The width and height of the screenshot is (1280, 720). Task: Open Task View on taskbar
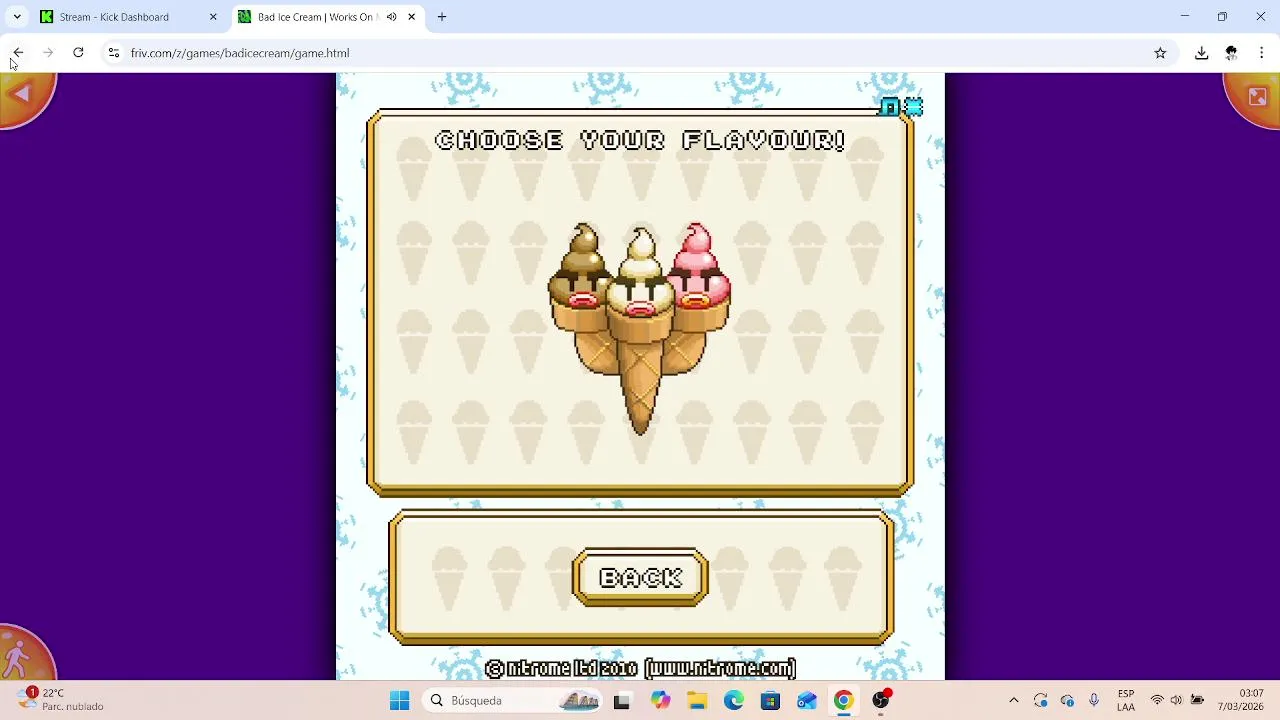(621, 701)
